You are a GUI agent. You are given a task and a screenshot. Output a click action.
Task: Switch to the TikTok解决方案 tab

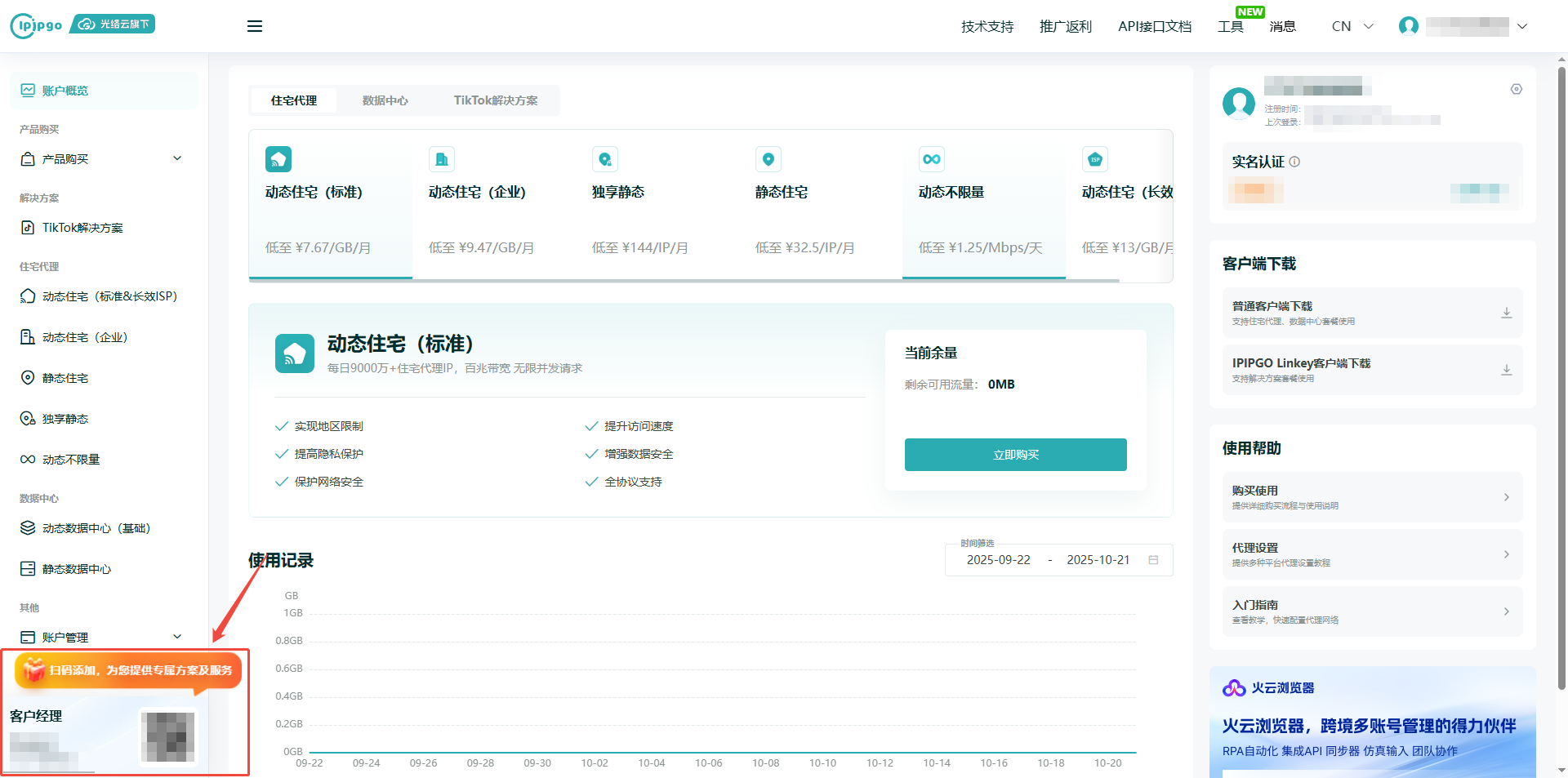pos(495,100)
